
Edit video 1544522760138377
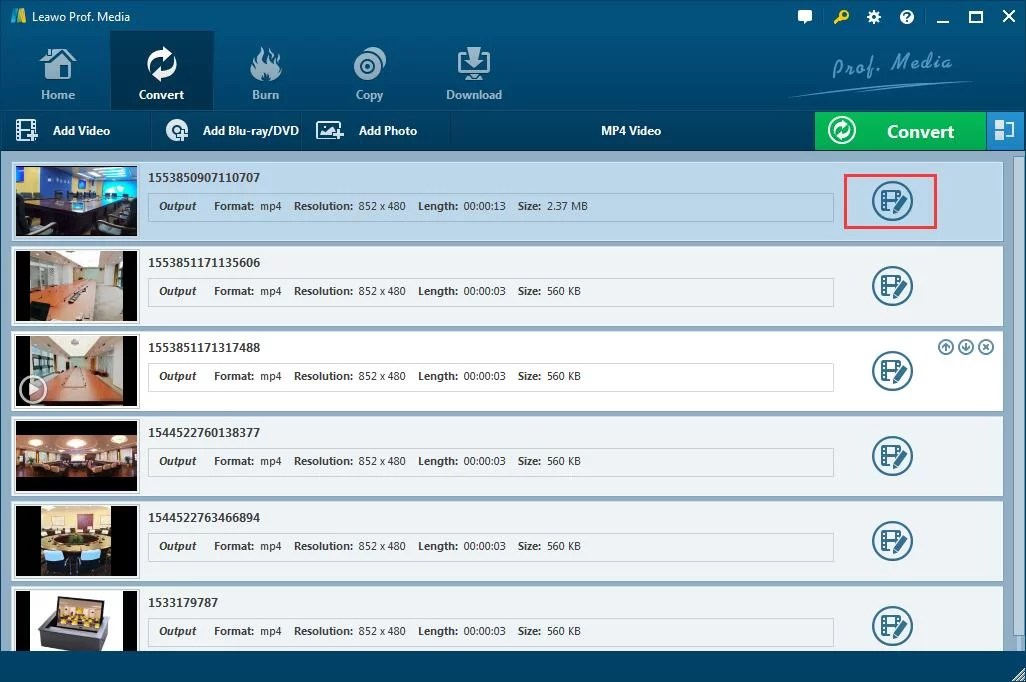(x=892, y=456)
